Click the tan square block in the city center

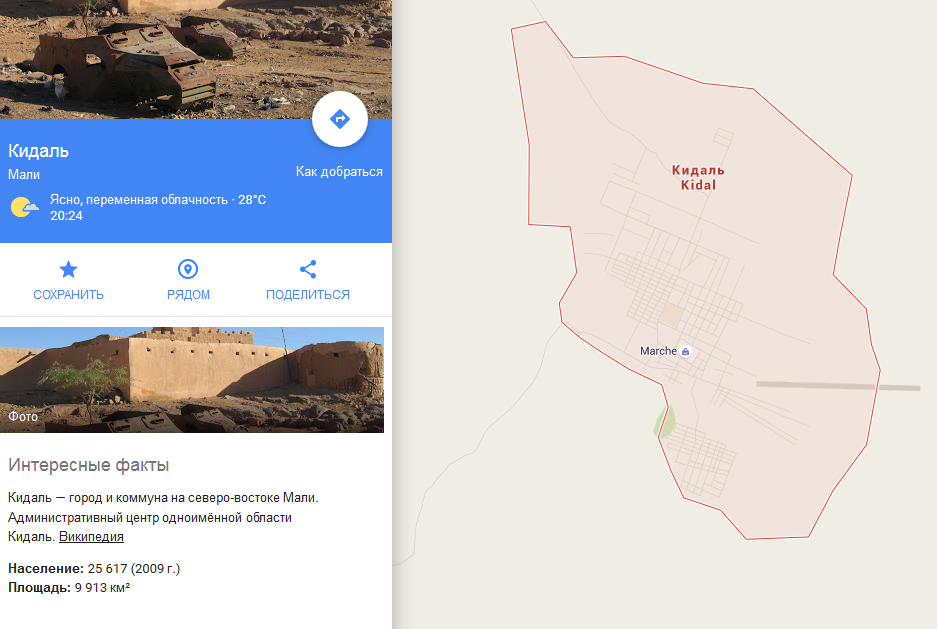671,315
